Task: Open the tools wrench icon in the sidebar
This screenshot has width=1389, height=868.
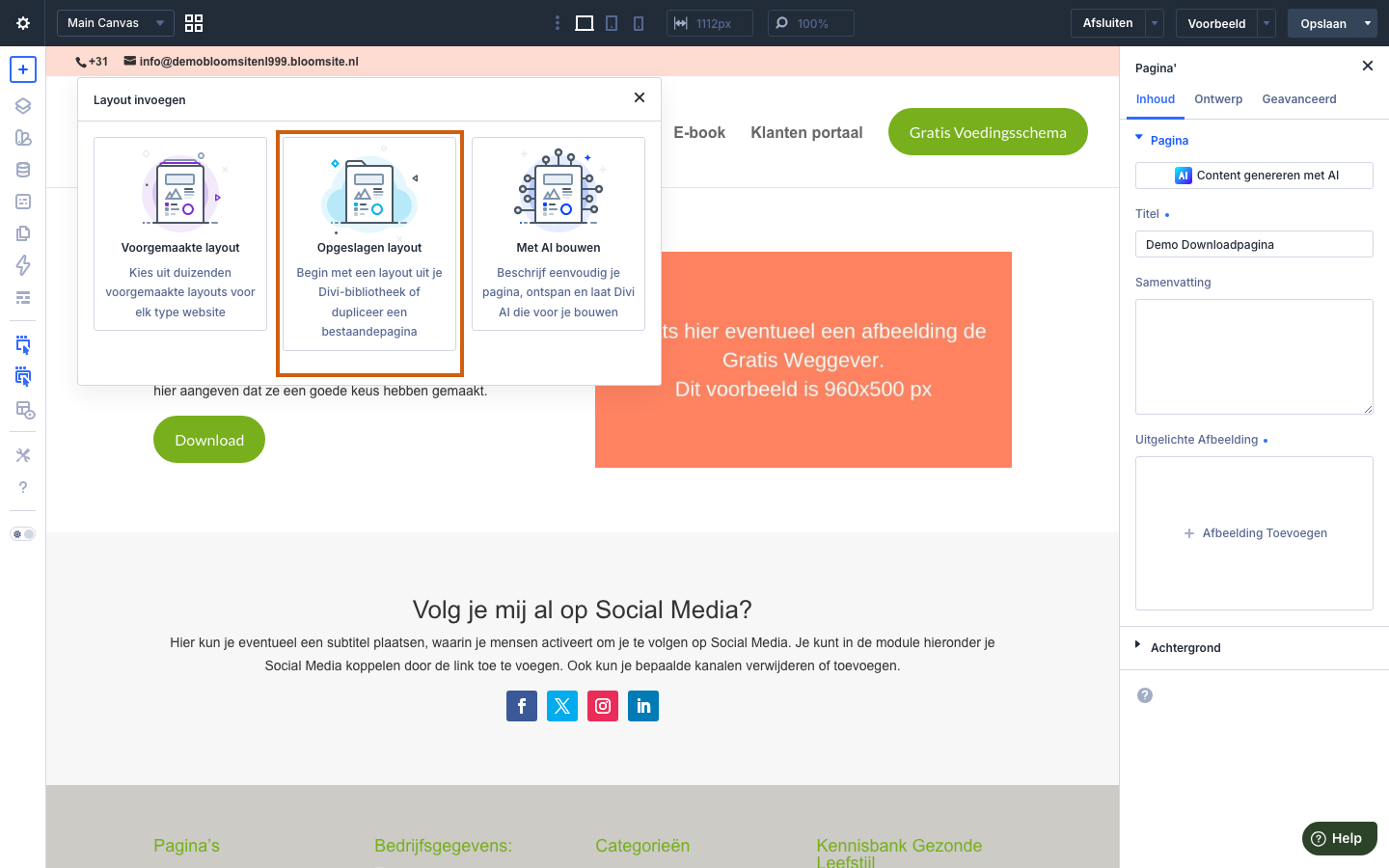Action: (23, 455)
